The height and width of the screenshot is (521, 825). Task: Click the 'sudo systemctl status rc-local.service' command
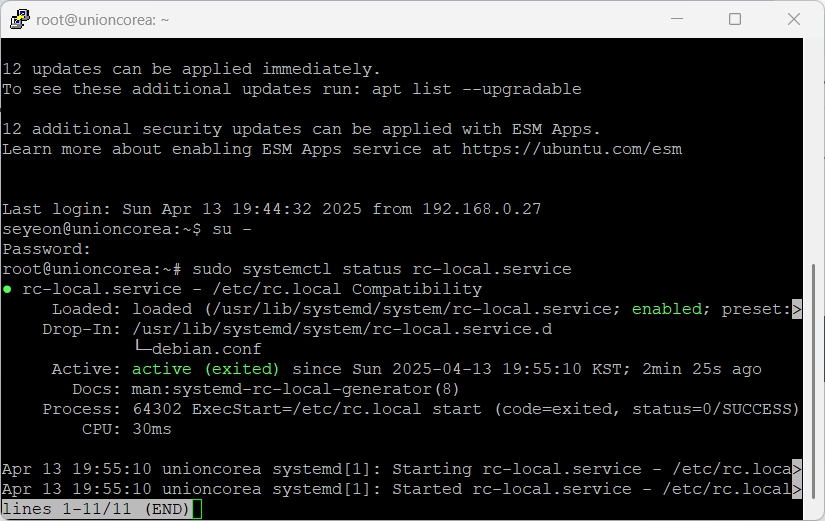tap(382, 269)
